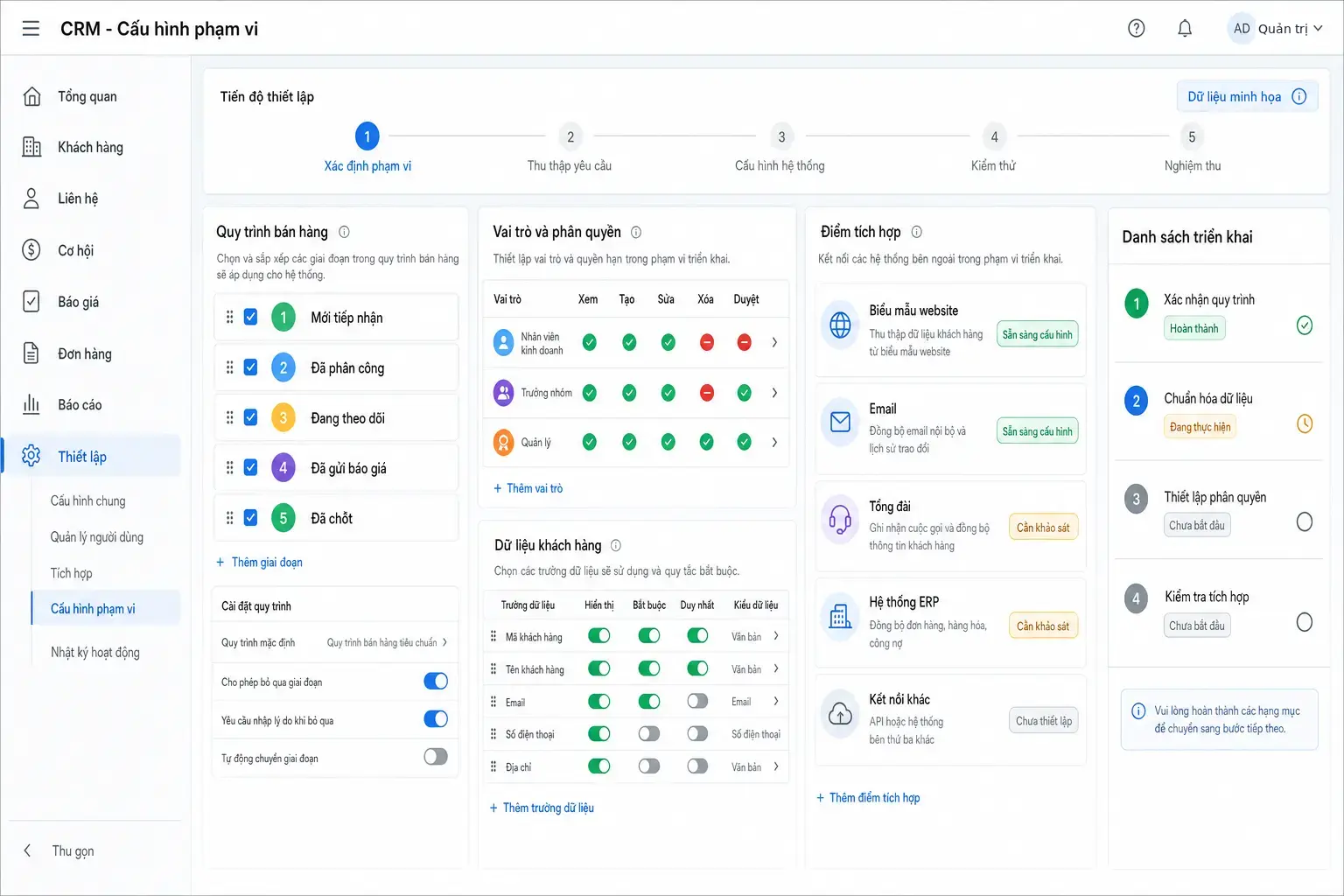Expand the Trưởng nhóm role row
Viewport: 1344px width, 896px height.
[774, 393]
